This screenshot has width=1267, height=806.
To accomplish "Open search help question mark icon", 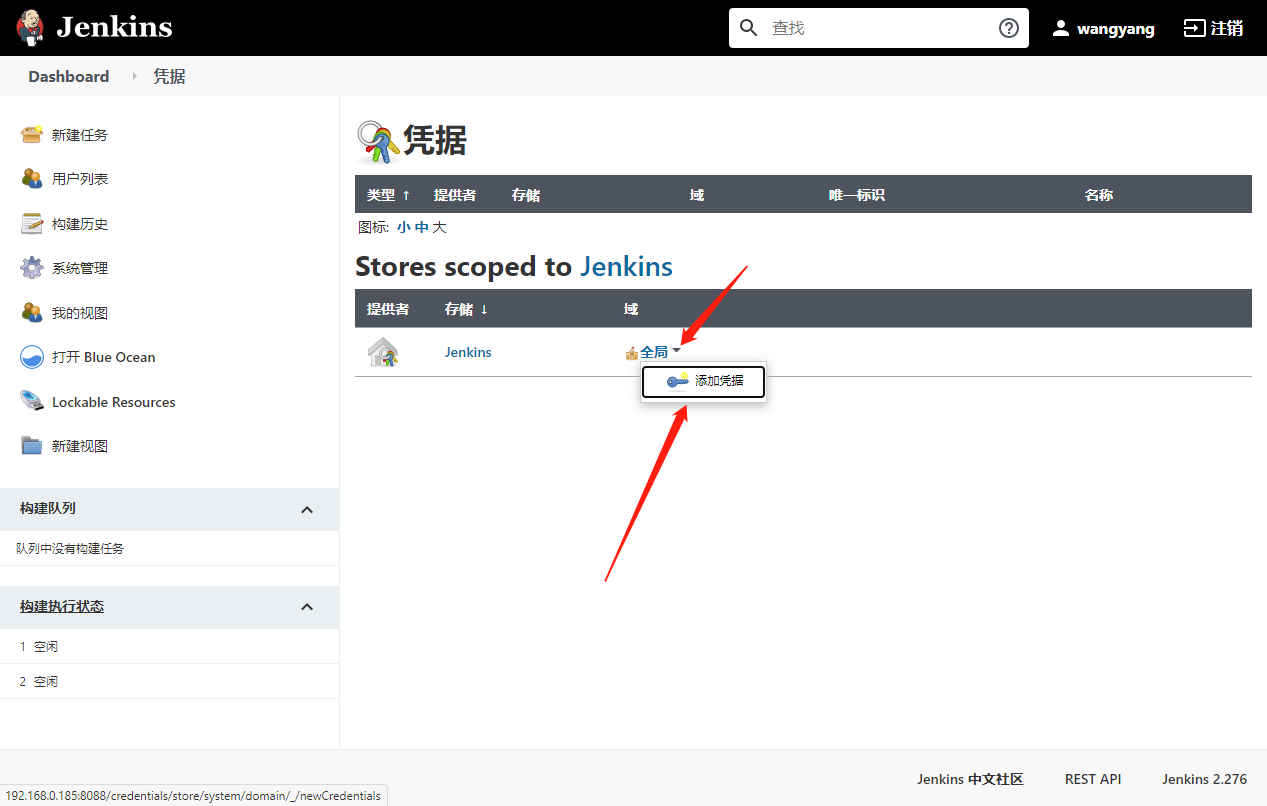I will (x=1009, y=28).
